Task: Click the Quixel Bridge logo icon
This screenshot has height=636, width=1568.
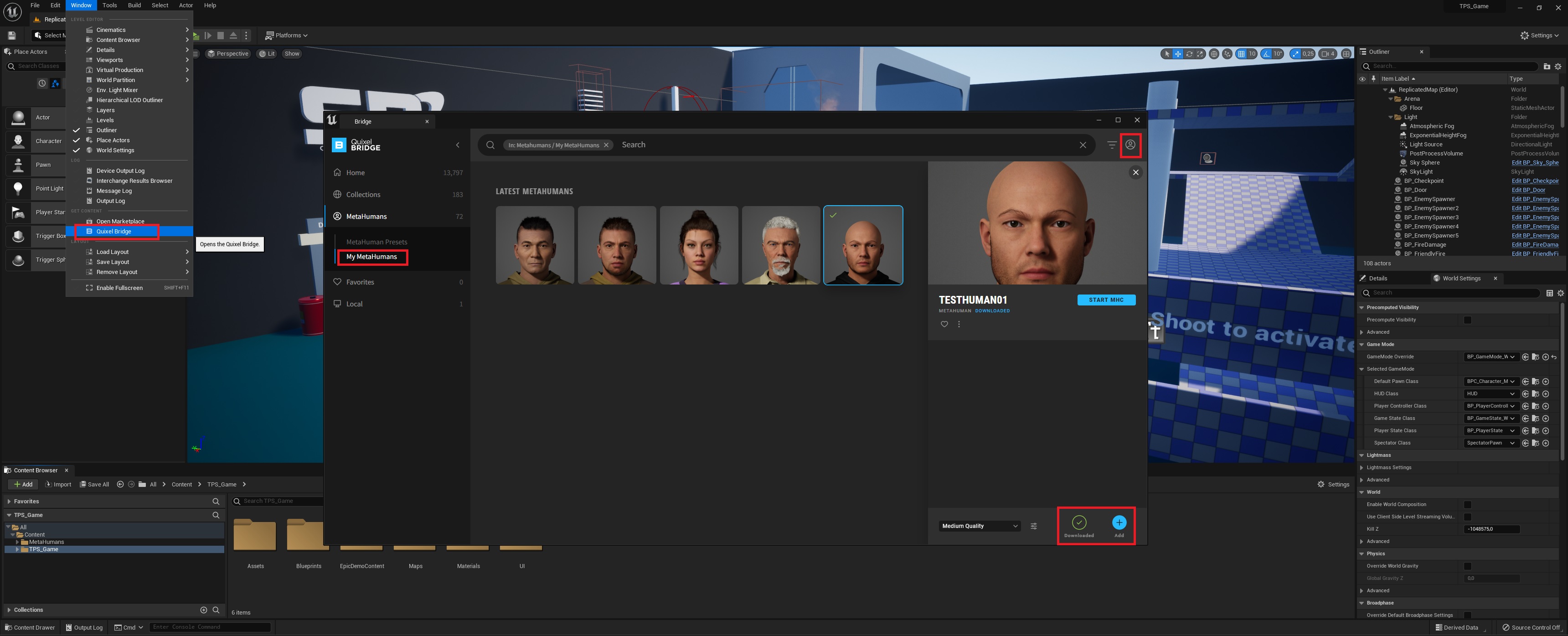Action: click(x=339, y=145)
